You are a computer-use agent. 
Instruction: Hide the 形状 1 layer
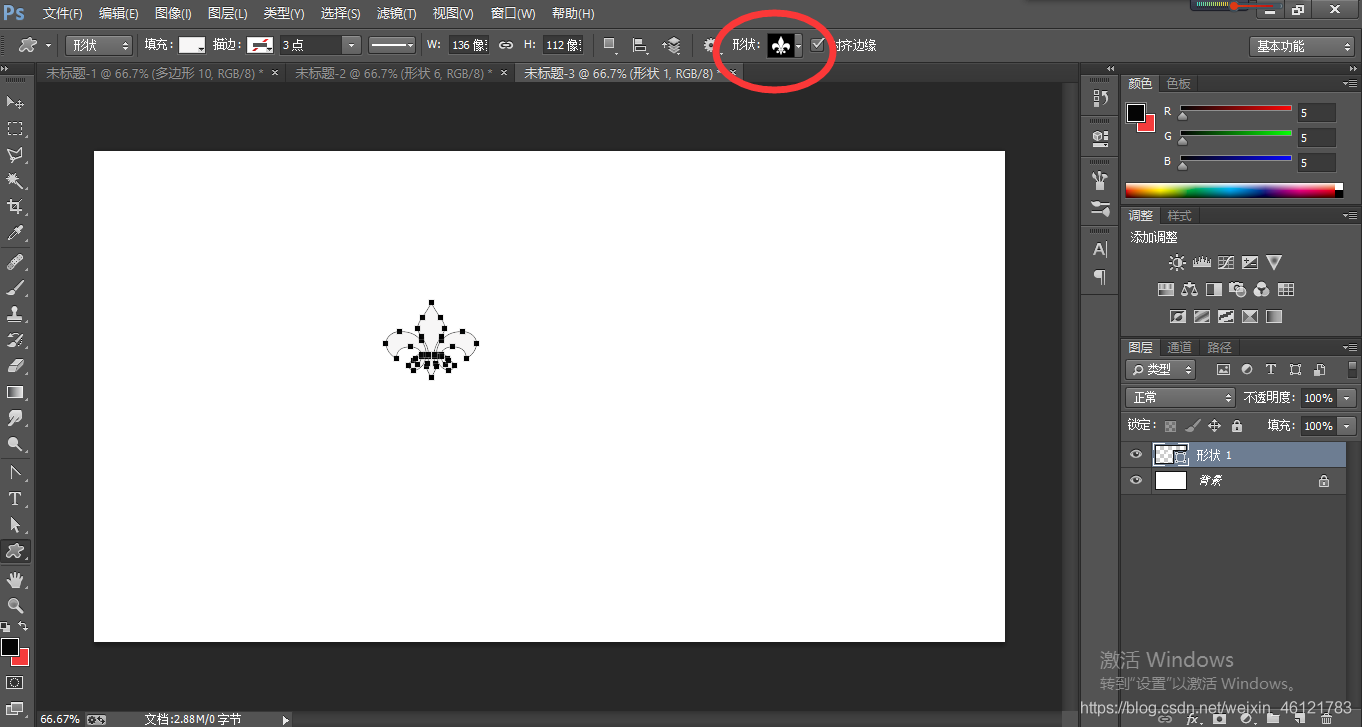click(1135, 455)
